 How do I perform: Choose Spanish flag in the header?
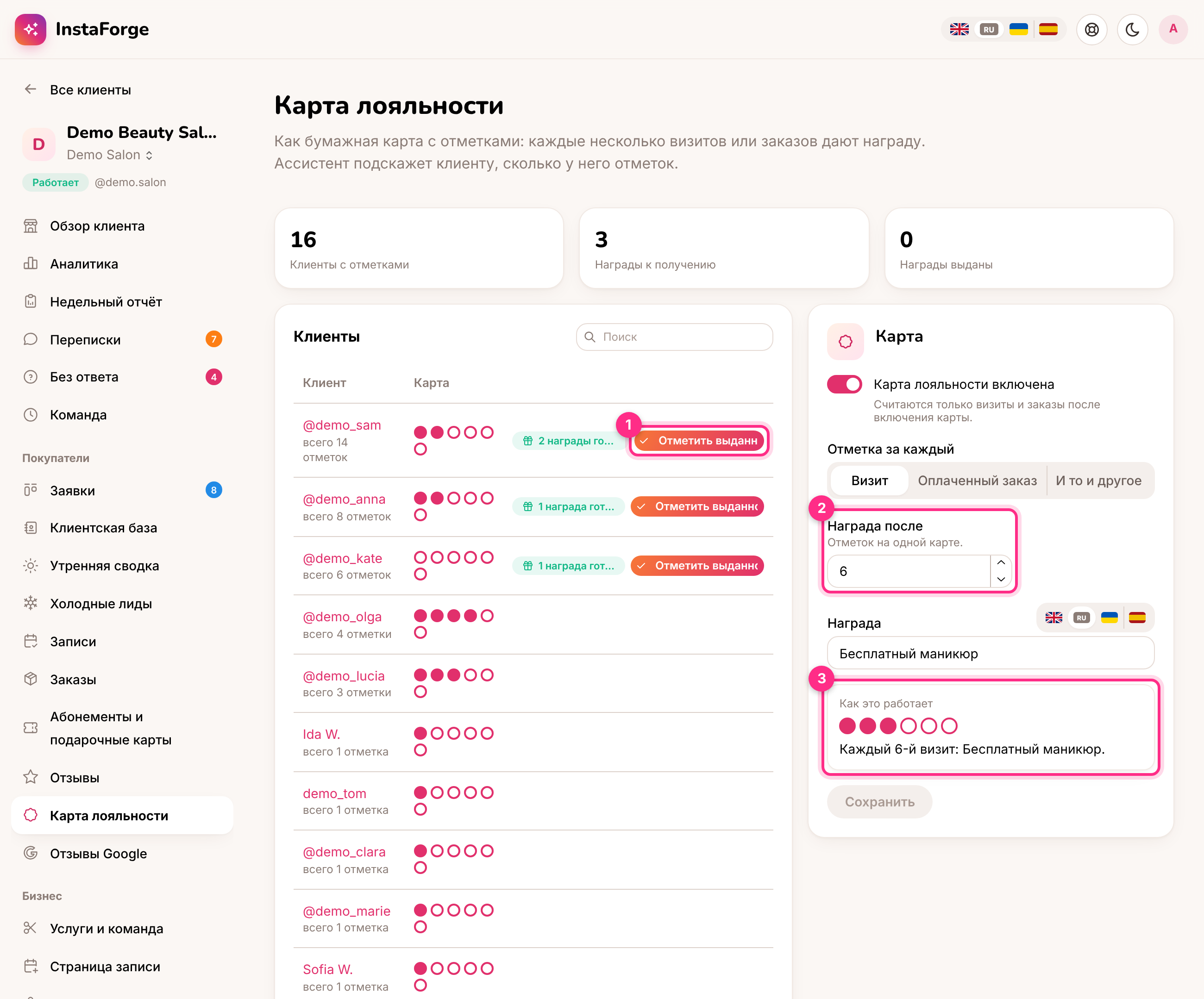(x=1048, y=29)
